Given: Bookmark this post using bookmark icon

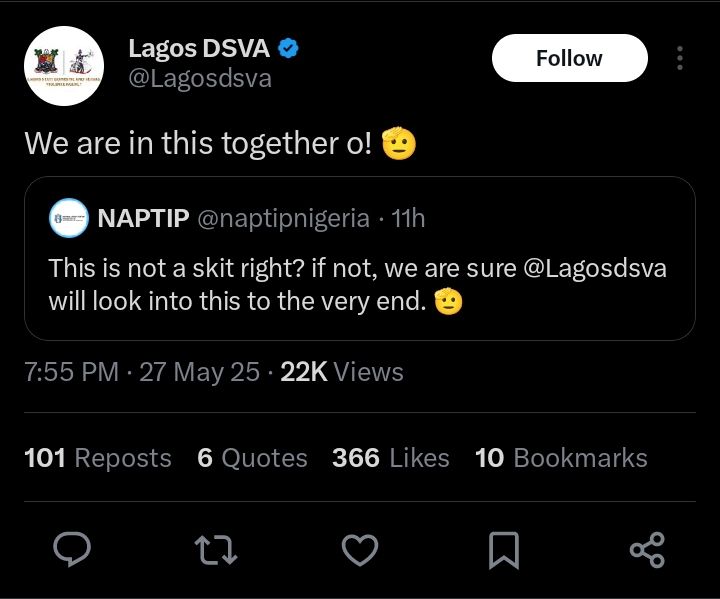Looking at the screenshot, I should tap(504, 550).
